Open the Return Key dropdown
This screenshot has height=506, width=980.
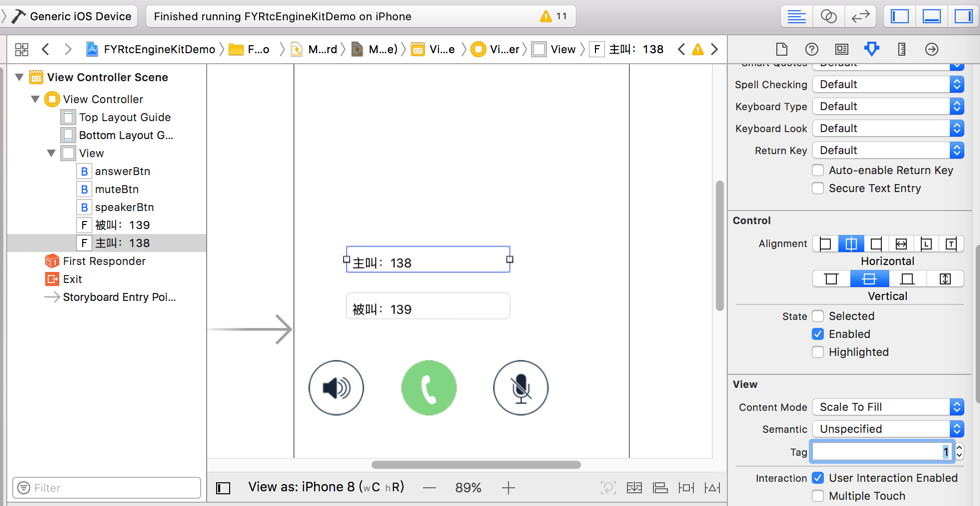pos(888,150)
